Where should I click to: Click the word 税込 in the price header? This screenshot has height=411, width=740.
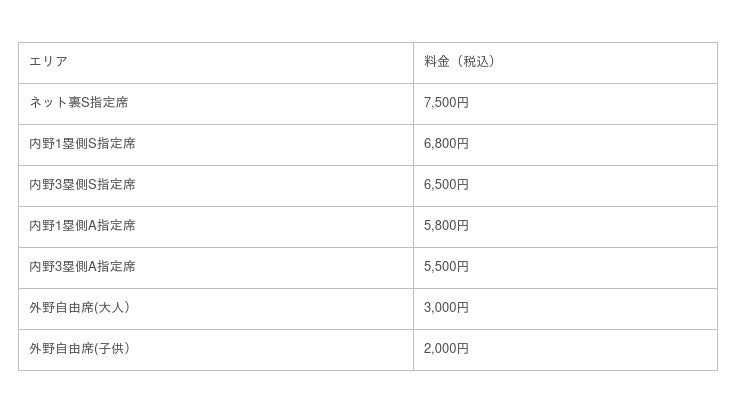click(476, 62)
